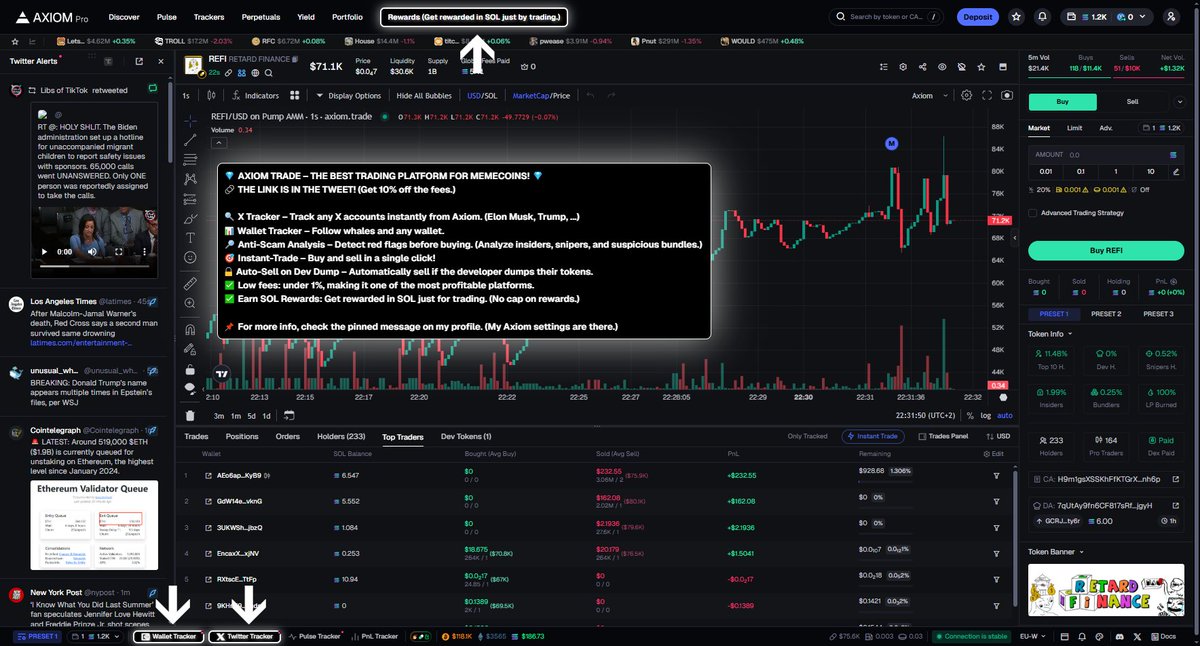Enter chart fullscreen mode
This screenshot has height=646, width=1200.
point(986,95)
